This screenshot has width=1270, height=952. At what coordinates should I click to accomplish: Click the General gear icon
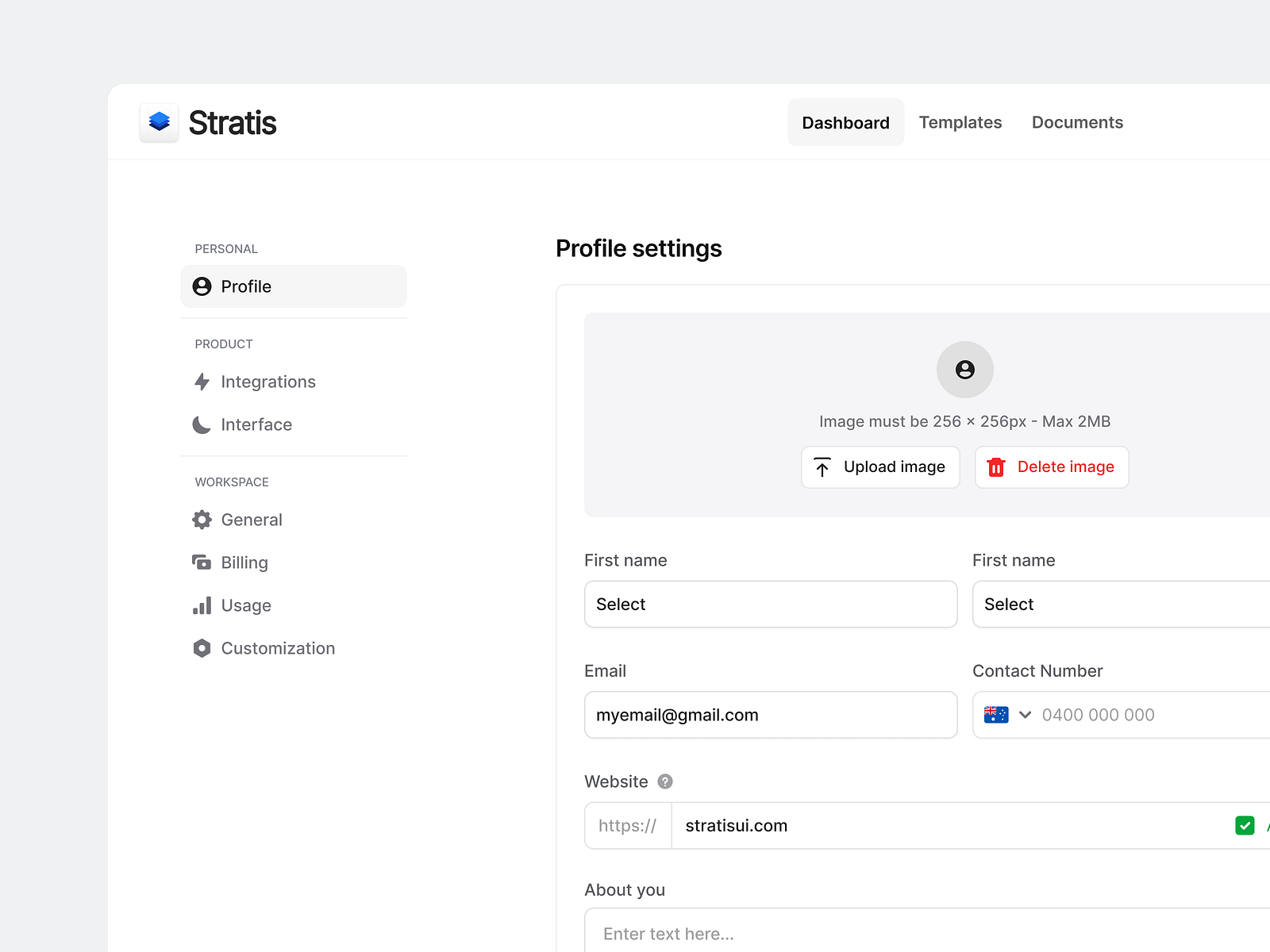202,520
